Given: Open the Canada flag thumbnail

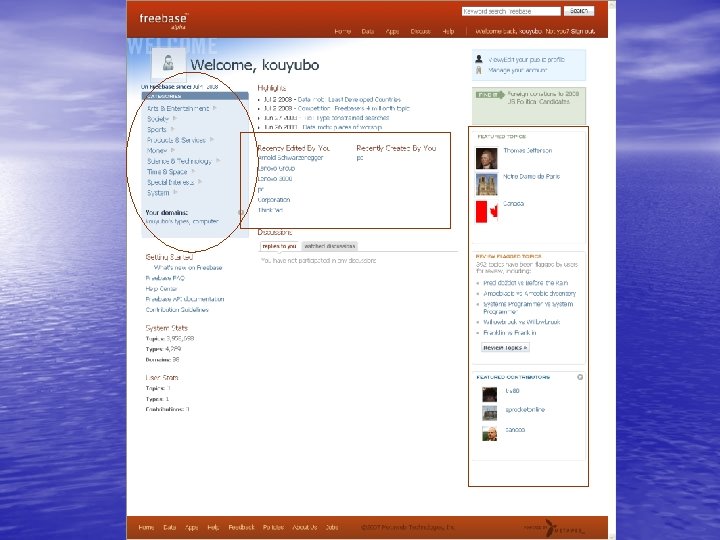Looking at the screenshot, I should [486, 212].
